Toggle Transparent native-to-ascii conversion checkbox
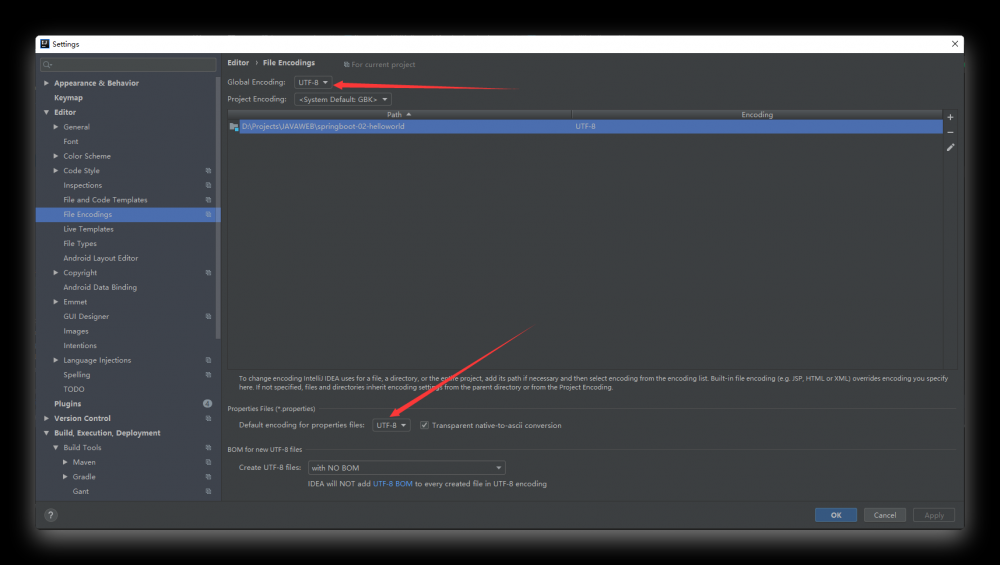The image size is (1000, 565). [424, 425]
